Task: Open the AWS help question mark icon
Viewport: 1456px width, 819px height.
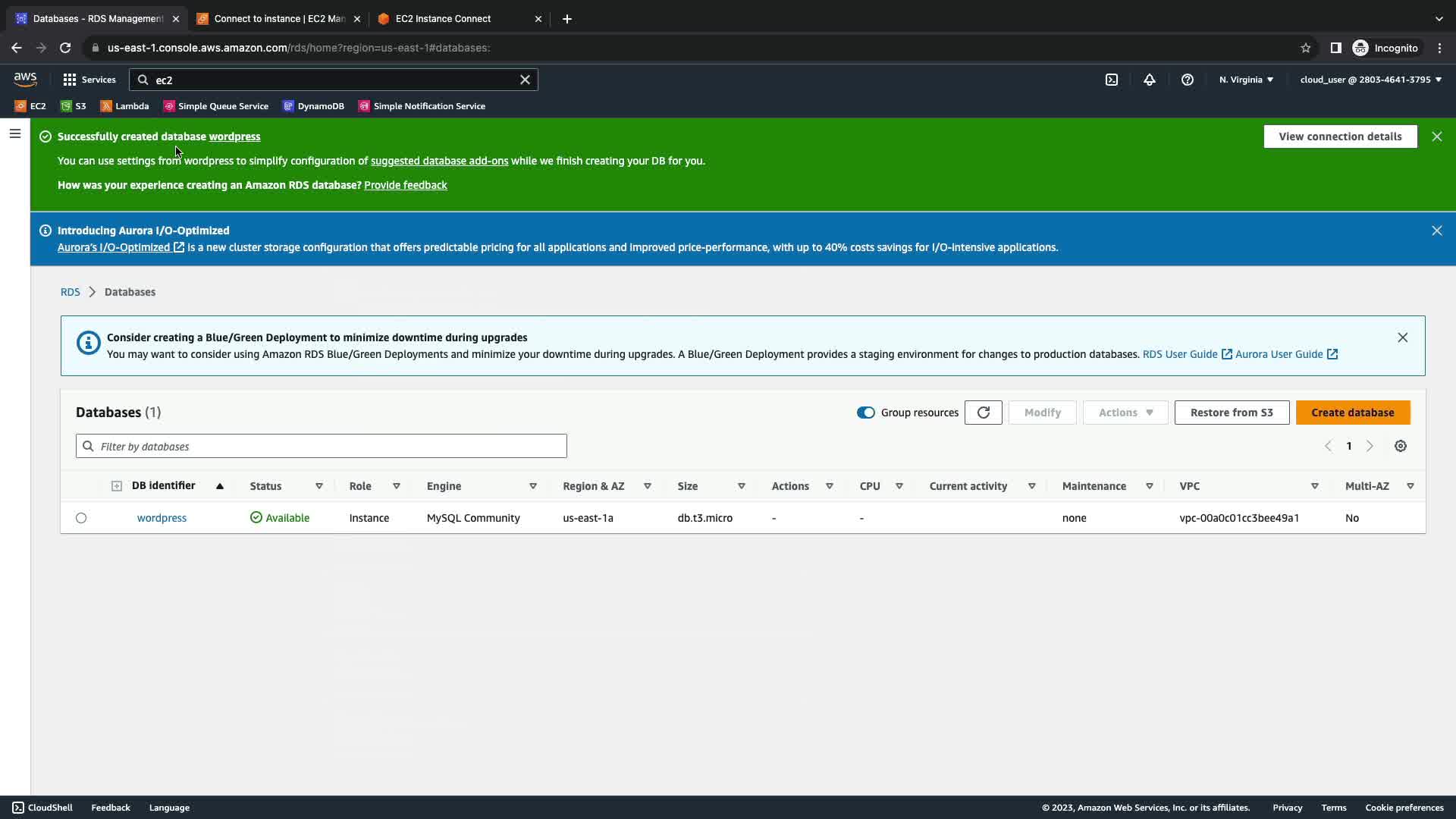Action: click(x=1188, y=80)
